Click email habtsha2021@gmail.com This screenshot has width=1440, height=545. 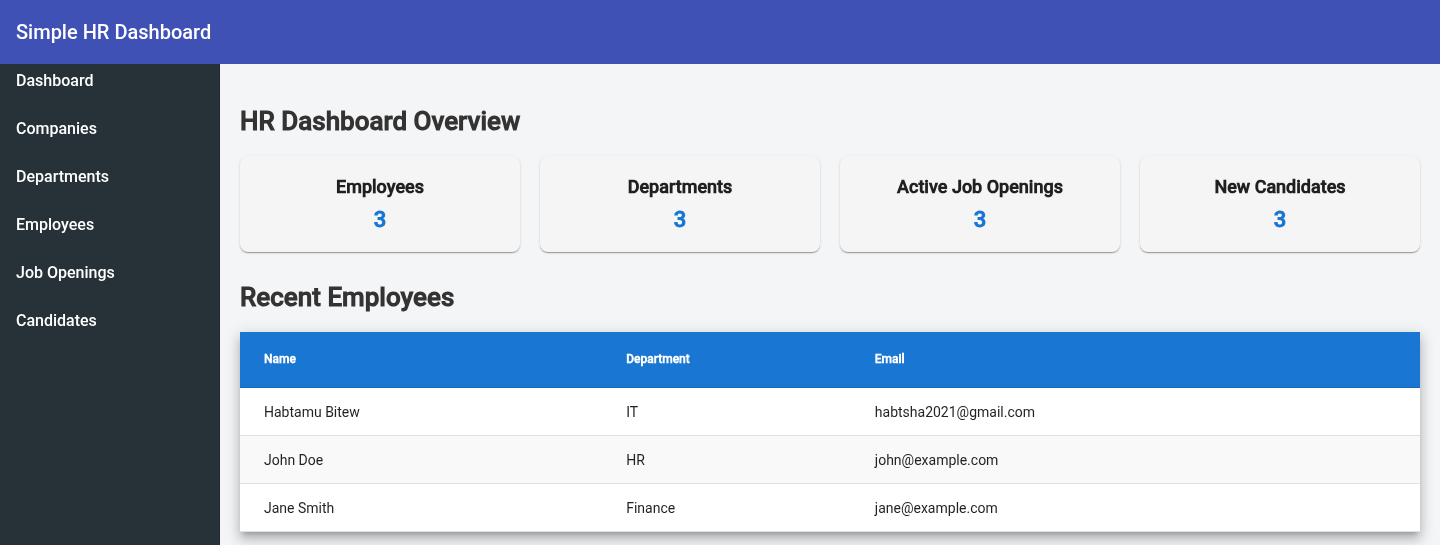954,412
